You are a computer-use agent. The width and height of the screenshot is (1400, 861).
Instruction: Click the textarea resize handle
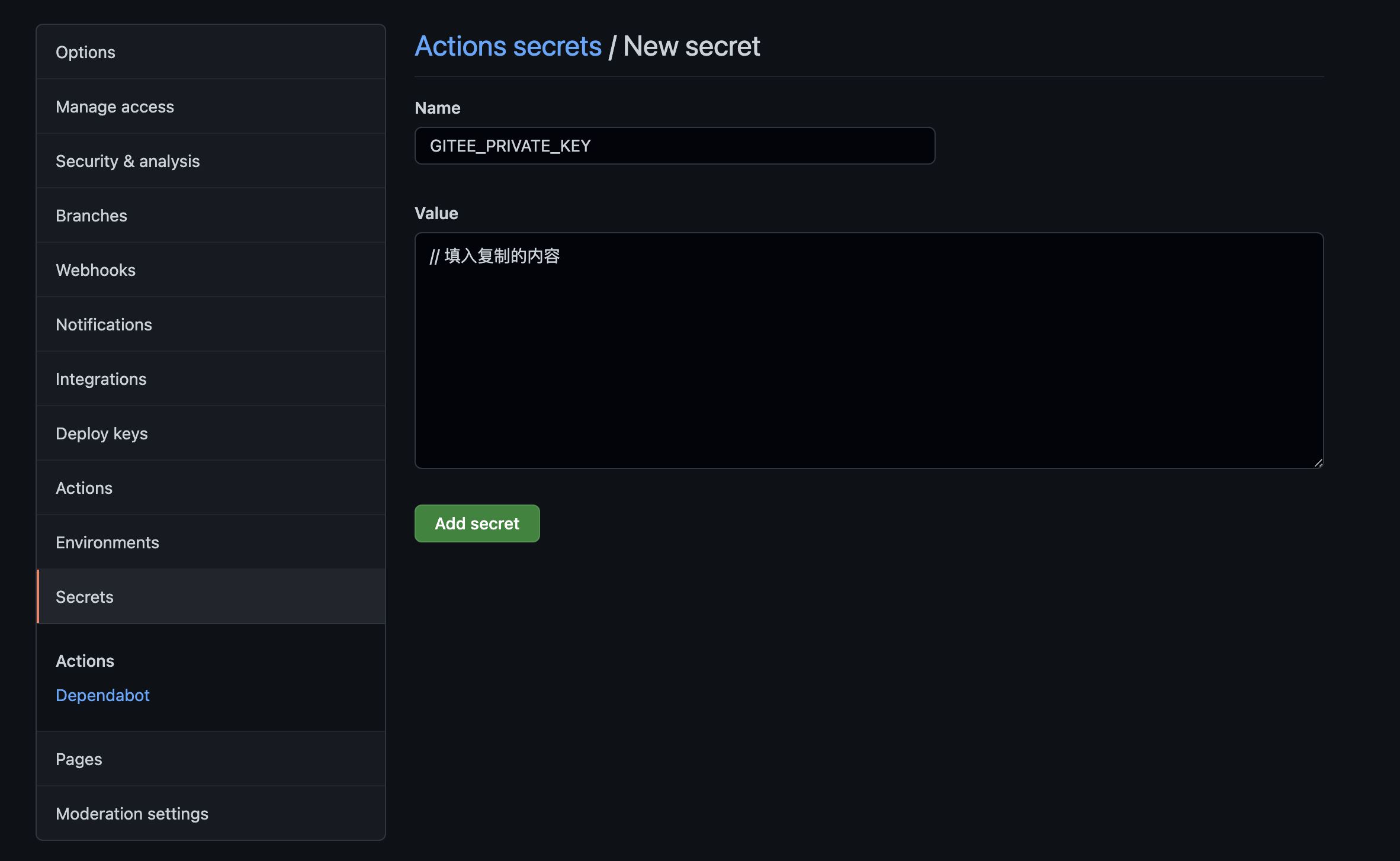click(x=1319, y=463)
